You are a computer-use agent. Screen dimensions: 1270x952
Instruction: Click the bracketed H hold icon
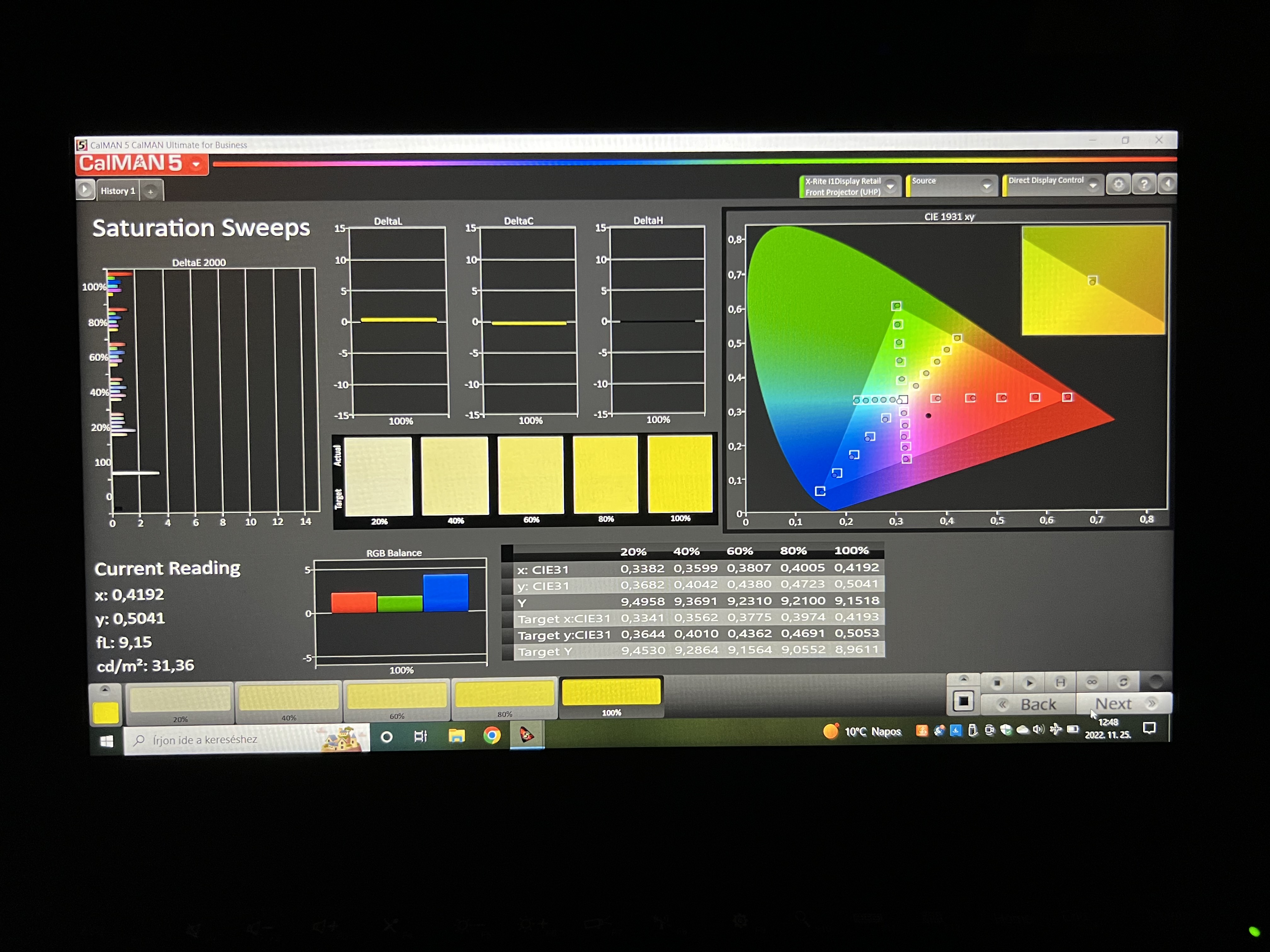[1061, 682]
